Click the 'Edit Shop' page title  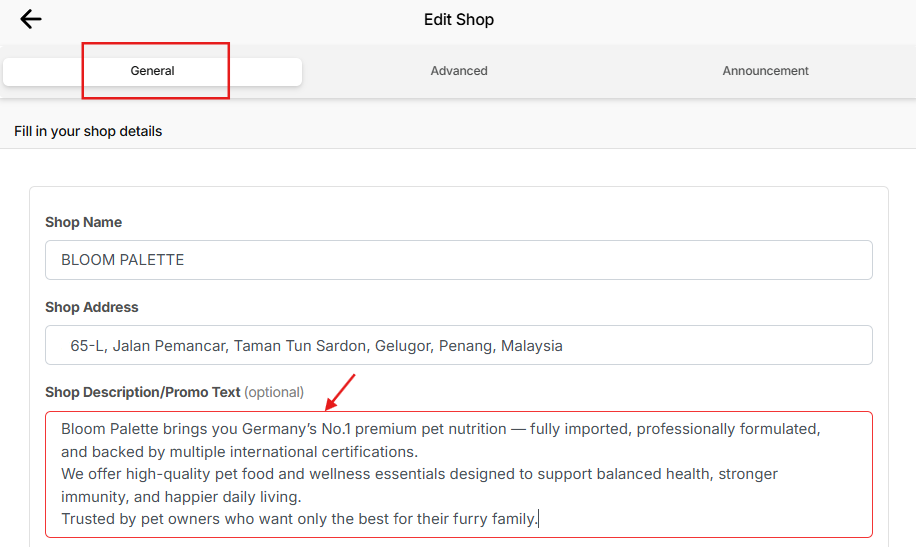(458, 19)
